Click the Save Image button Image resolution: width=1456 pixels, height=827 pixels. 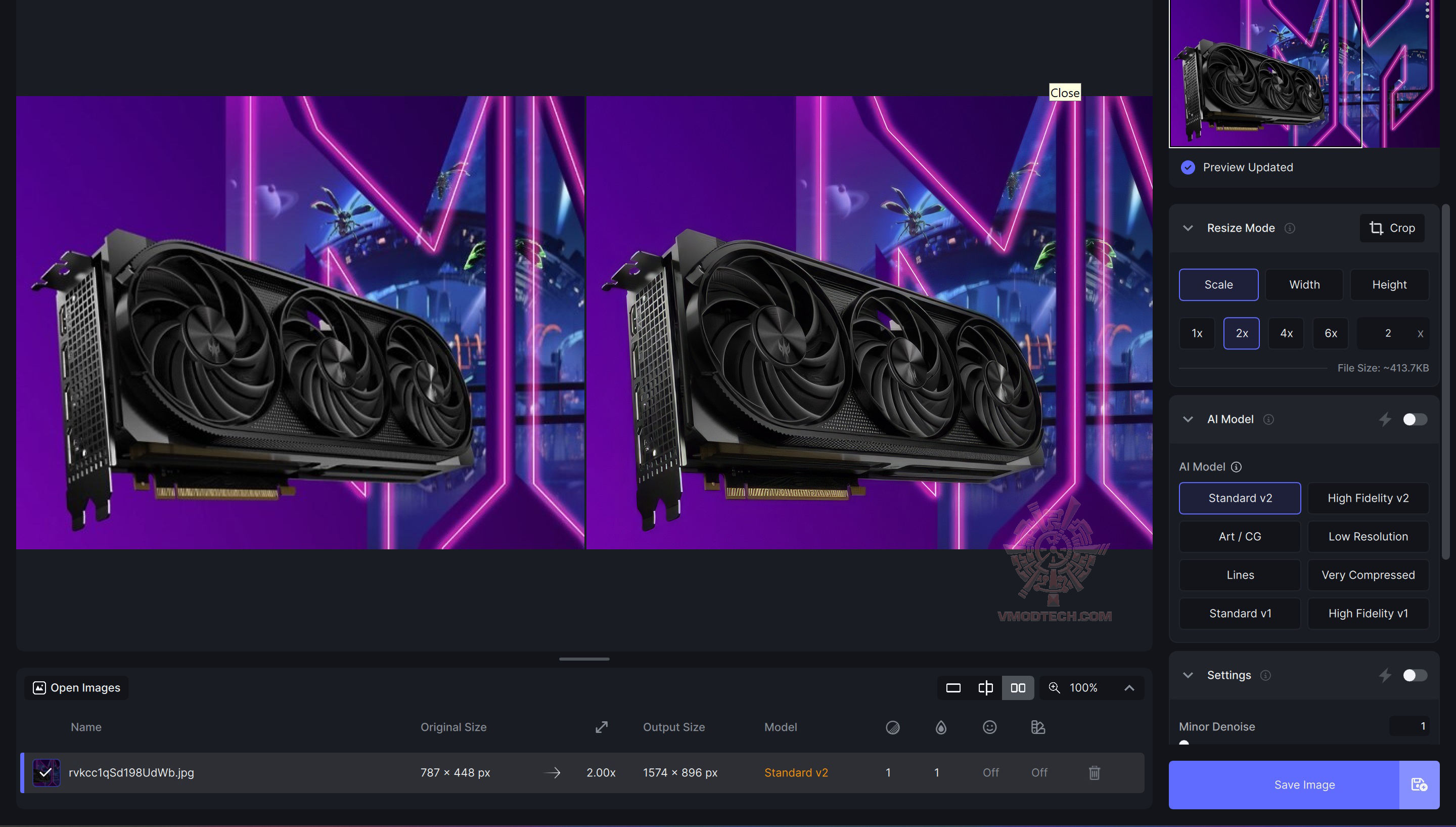(1284, 785)
